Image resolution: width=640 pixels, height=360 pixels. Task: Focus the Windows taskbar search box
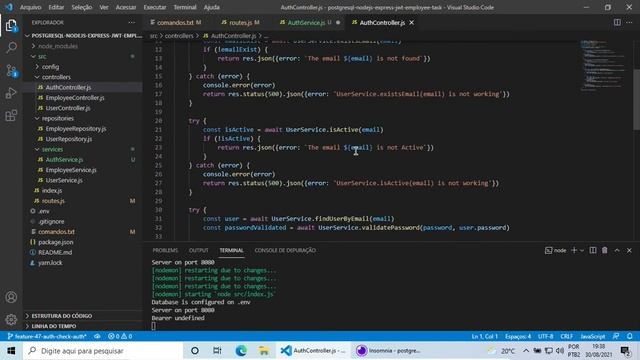click(102, 351)
